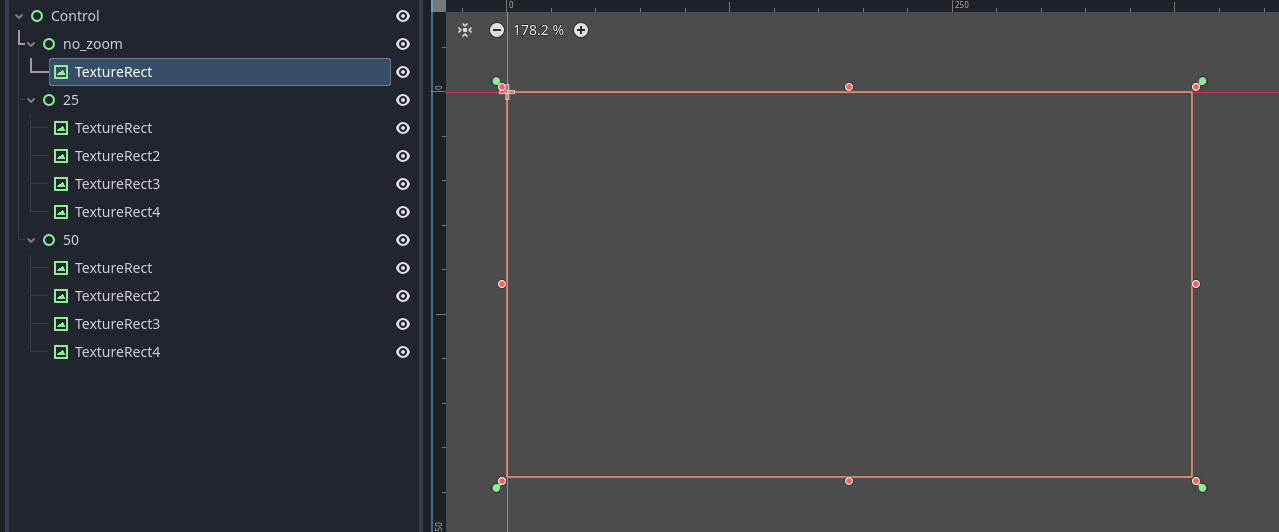Hide TextureRect4 under the 50 node
The height and width of the screenshot is (532, 1279).
[403, 352]
